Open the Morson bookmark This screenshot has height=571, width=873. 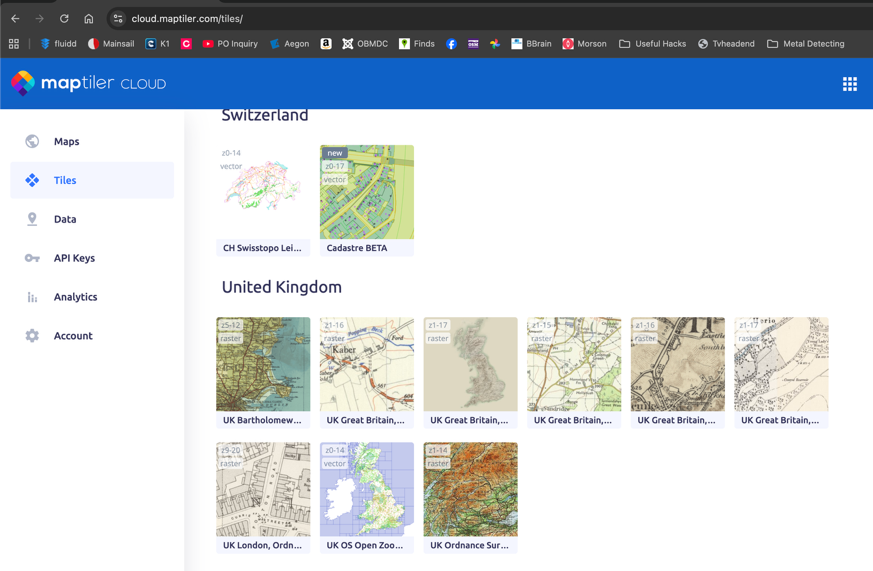tap(584, 43)
